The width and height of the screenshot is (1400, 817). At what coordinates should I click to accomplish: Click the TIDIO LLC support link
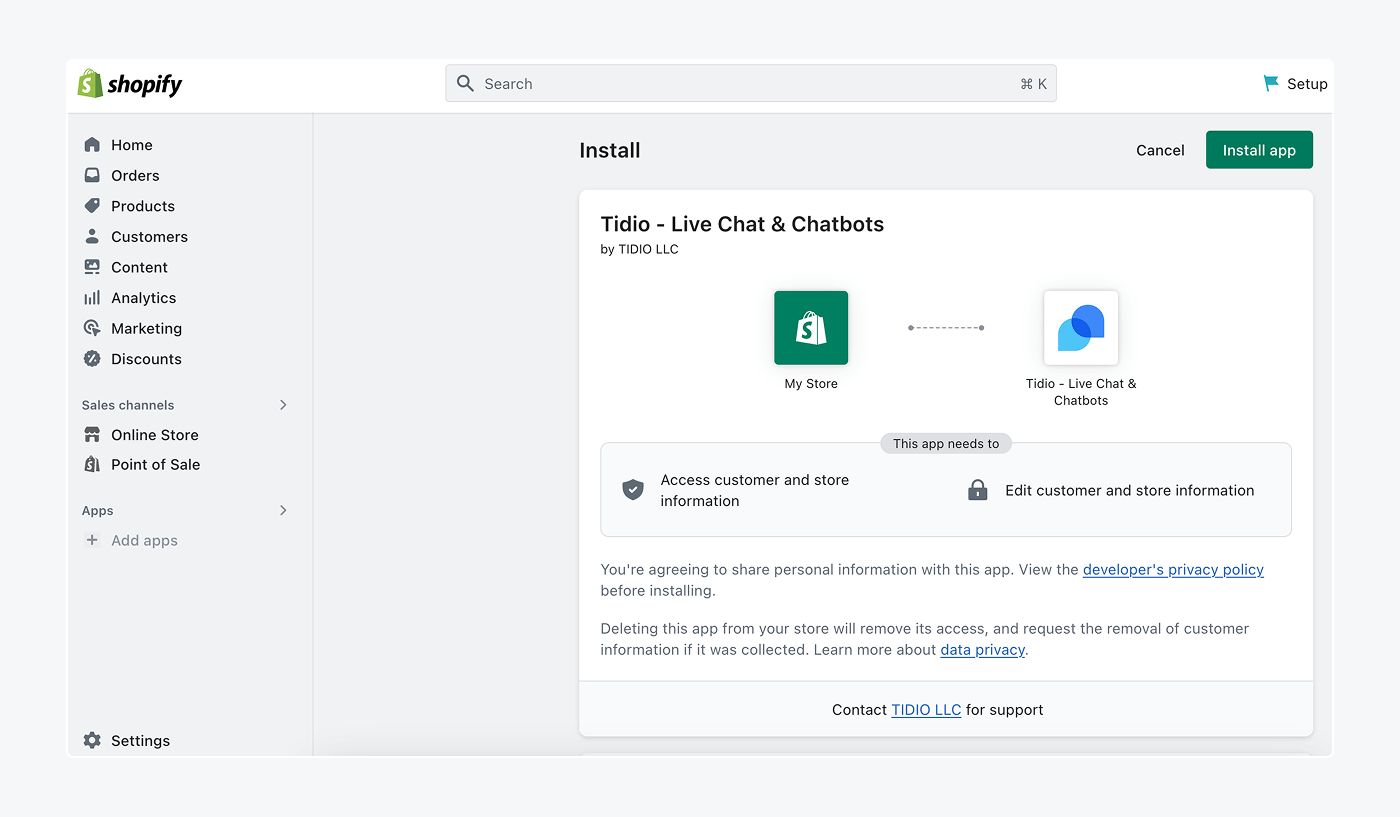926,709
